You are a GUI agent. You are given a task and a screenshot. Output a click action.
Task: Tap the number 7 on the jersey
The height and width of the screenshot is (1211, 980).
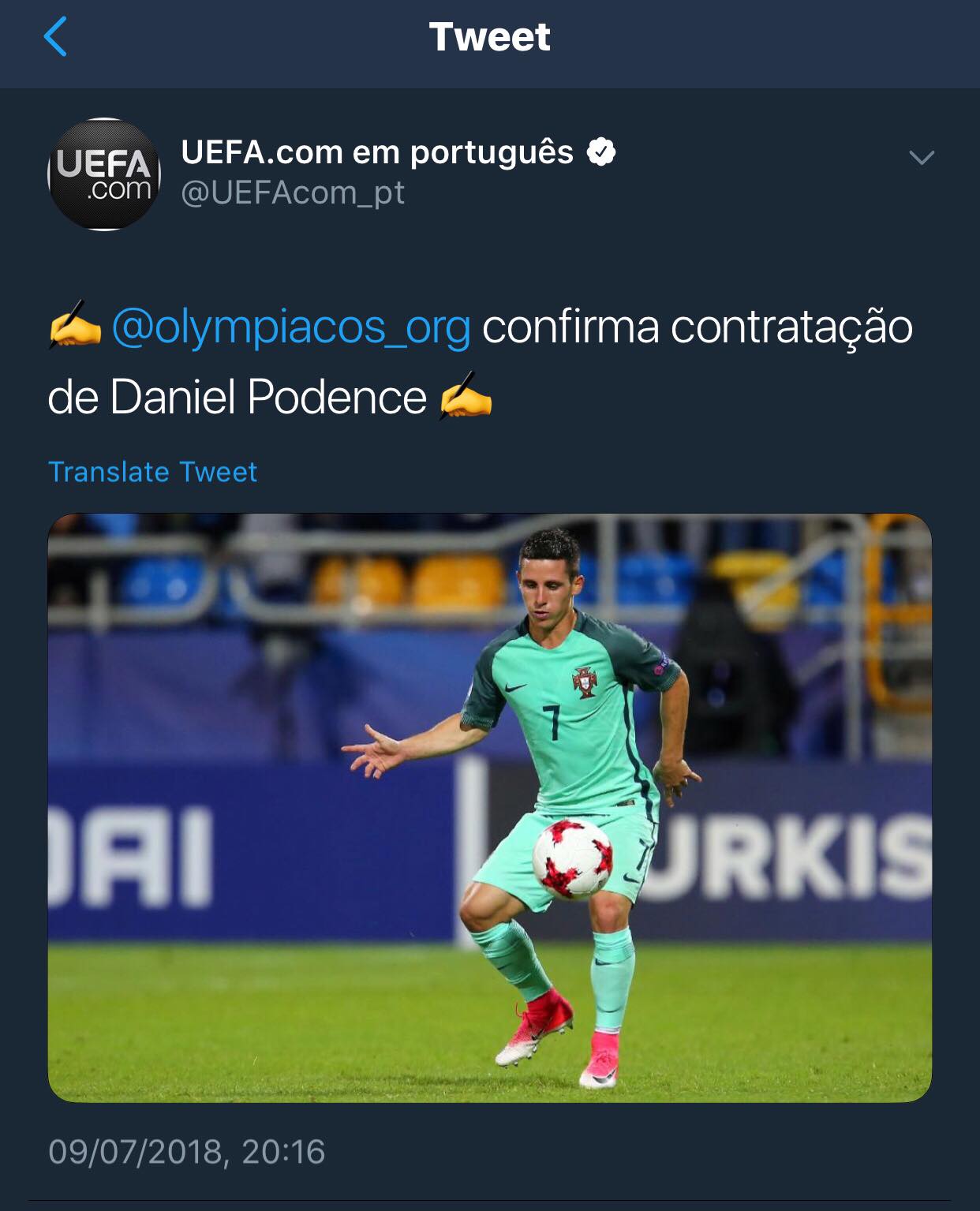(552, 723)
